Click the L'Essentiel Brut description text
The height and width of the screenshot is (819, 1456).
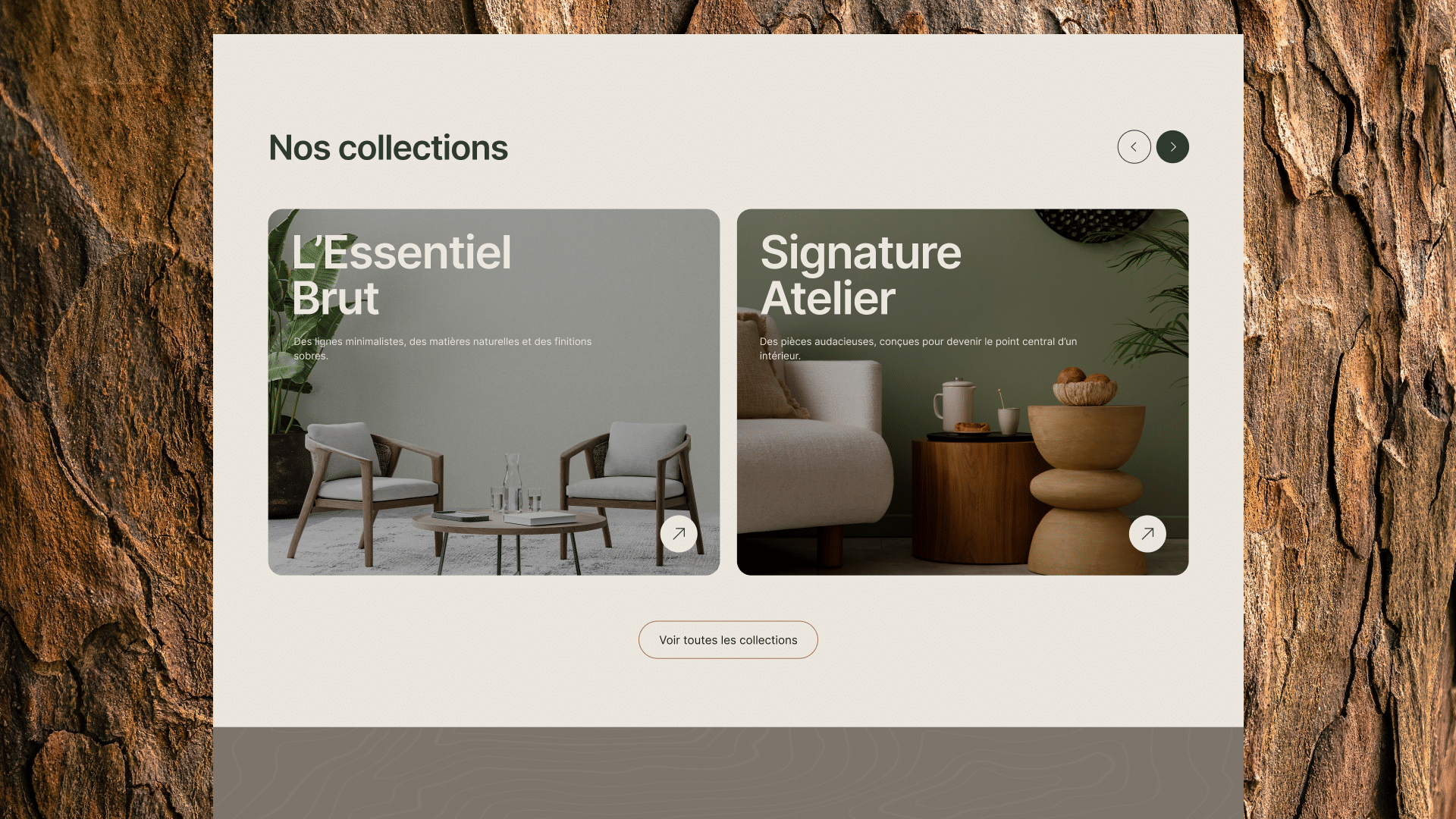(442, 349)
